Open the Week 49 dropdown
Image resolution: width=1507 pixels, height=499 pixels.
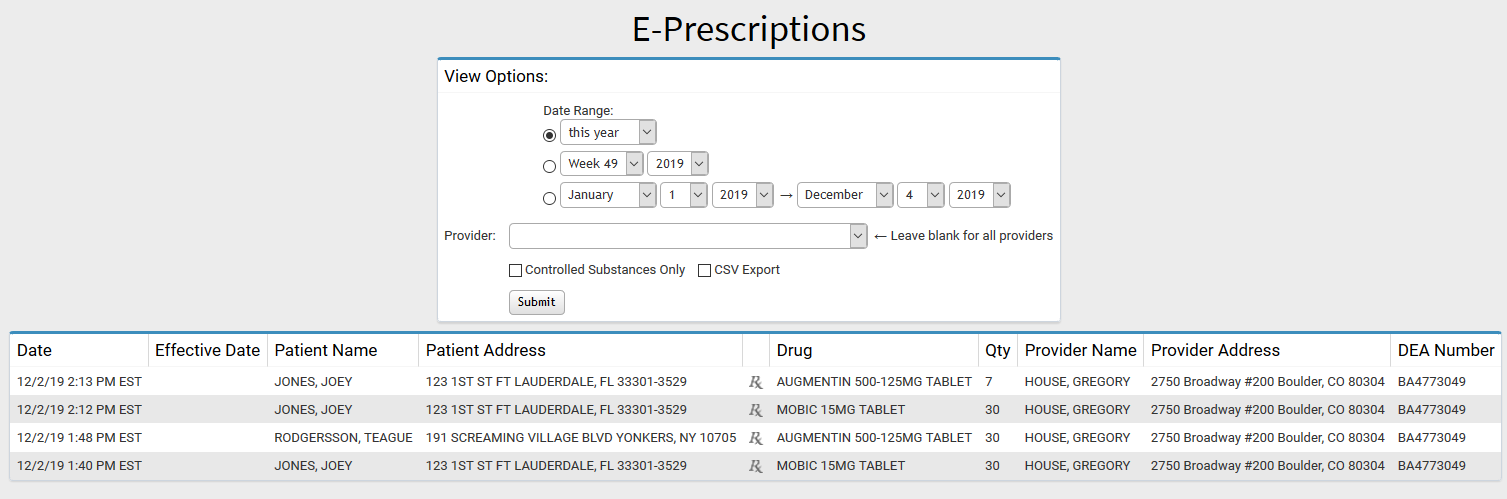(x=602, y=164)
